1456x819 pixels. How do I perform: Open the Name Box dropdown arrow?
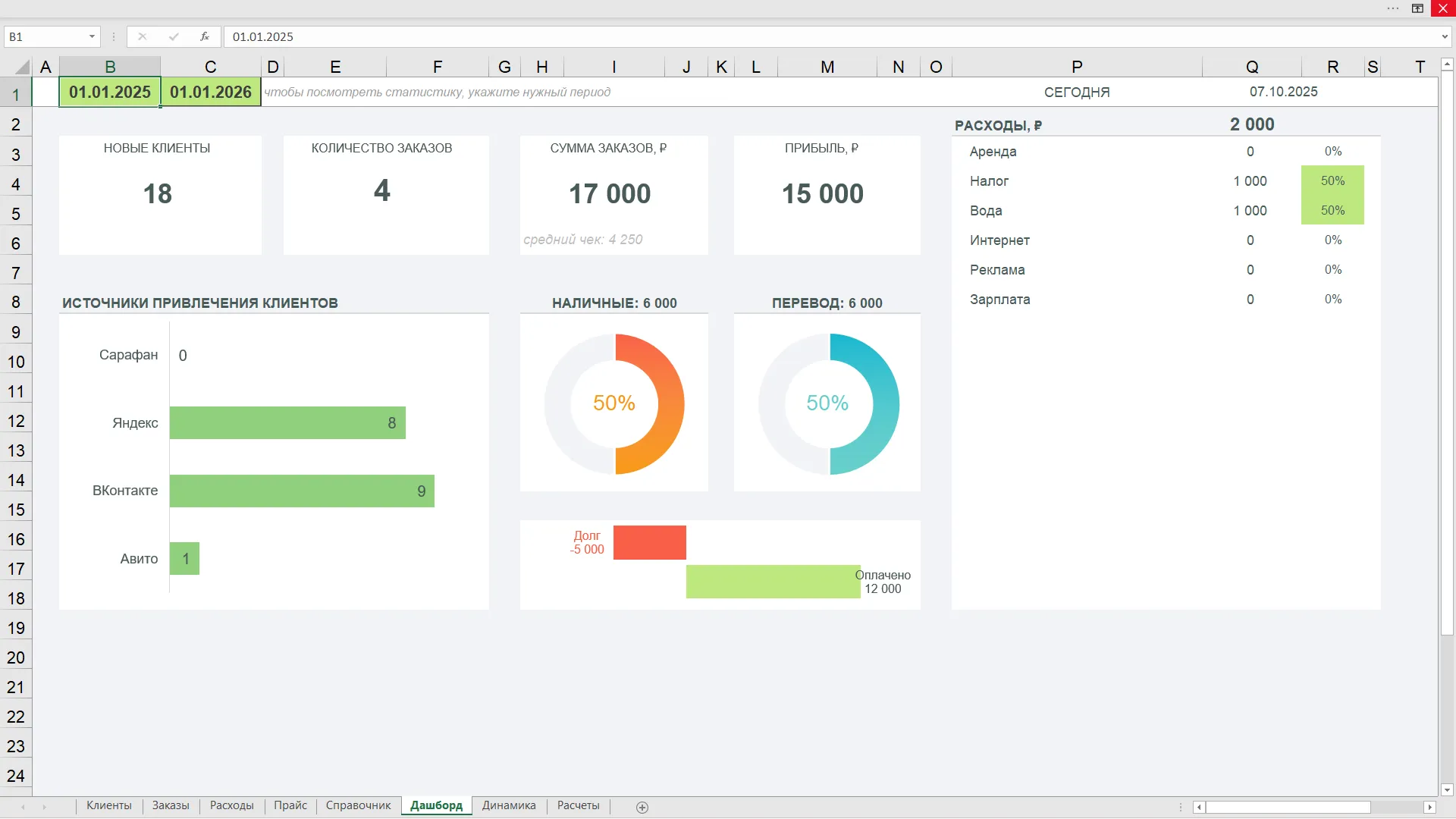[92, 36]
